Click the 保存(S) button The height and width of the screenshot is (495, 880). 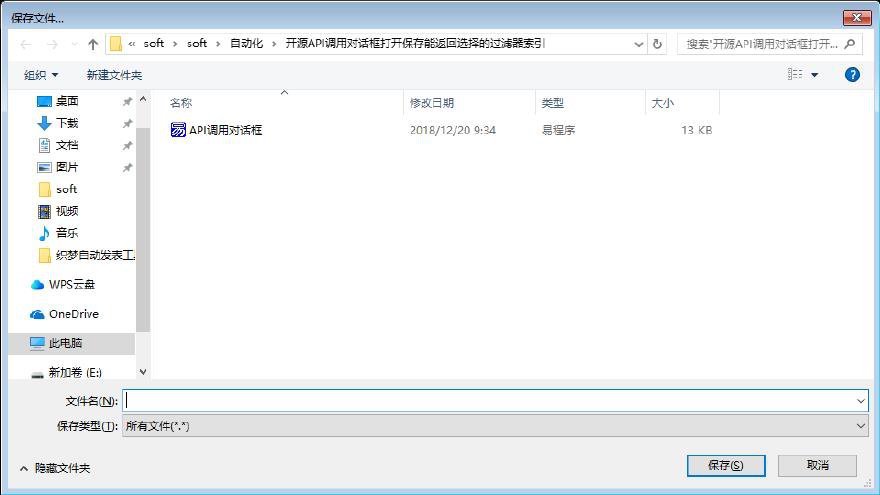[x=726, y=465]
